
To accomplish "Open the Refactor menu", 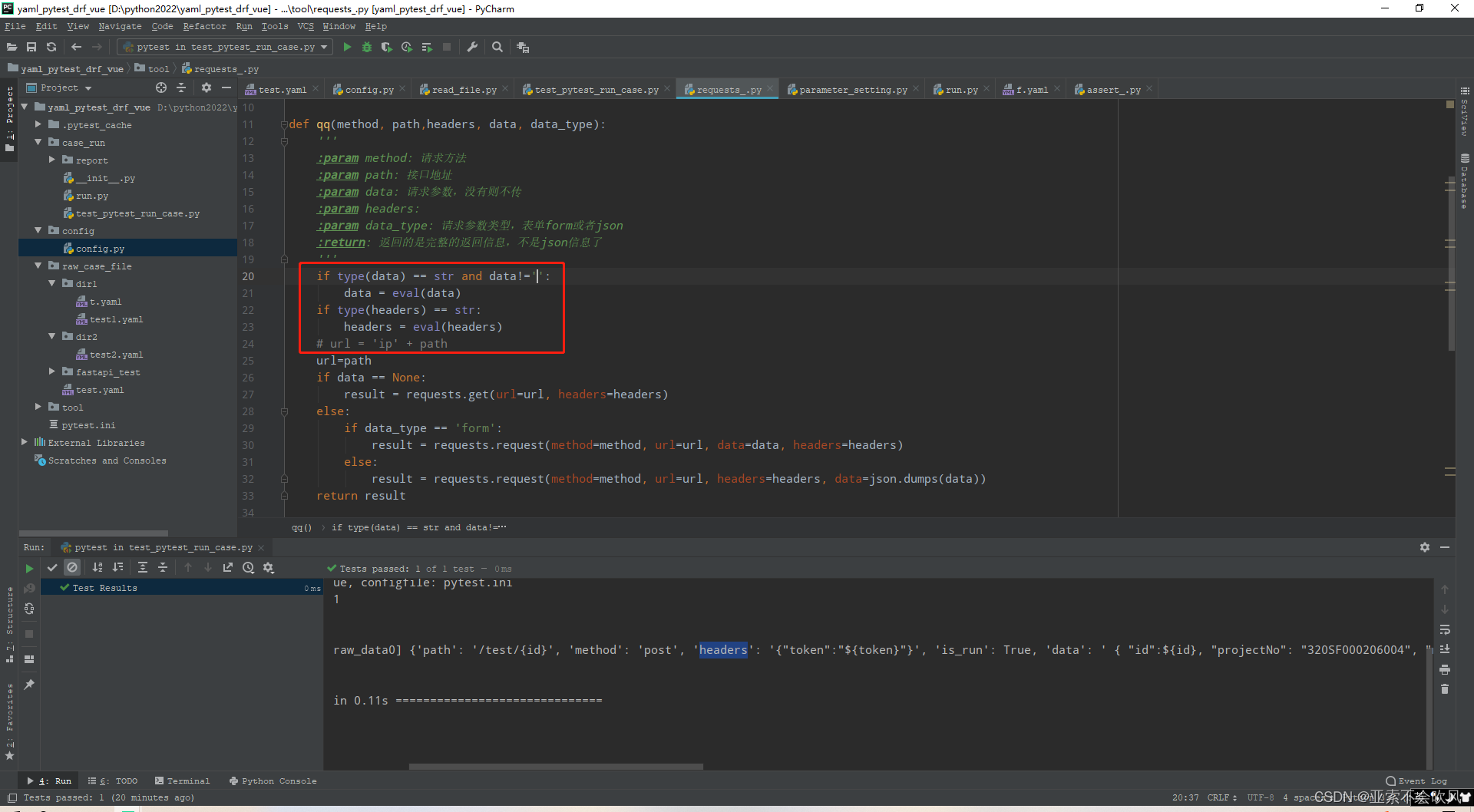I will coord(204,26).
